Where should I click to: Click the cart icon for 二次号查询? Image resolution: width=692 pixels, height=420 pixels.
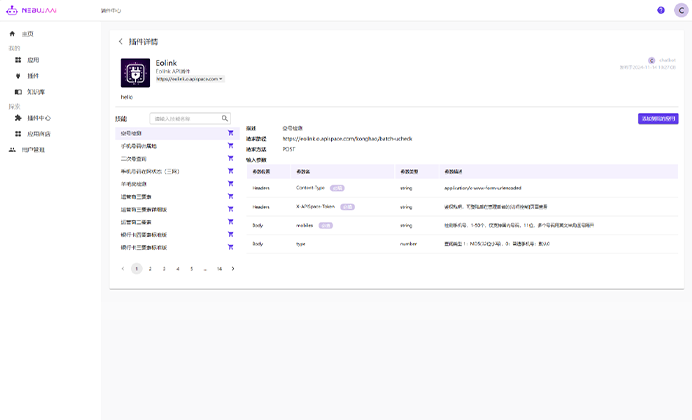pos(230,158)
